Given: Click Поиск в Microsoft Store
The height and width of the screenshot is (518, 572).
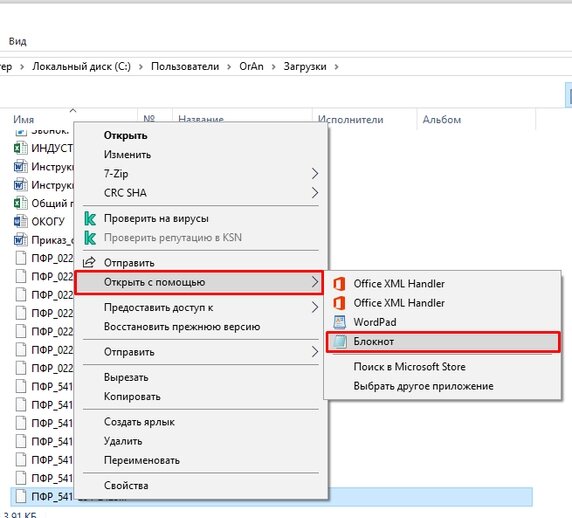Looking at the screenshot, I should coord(409,367).
